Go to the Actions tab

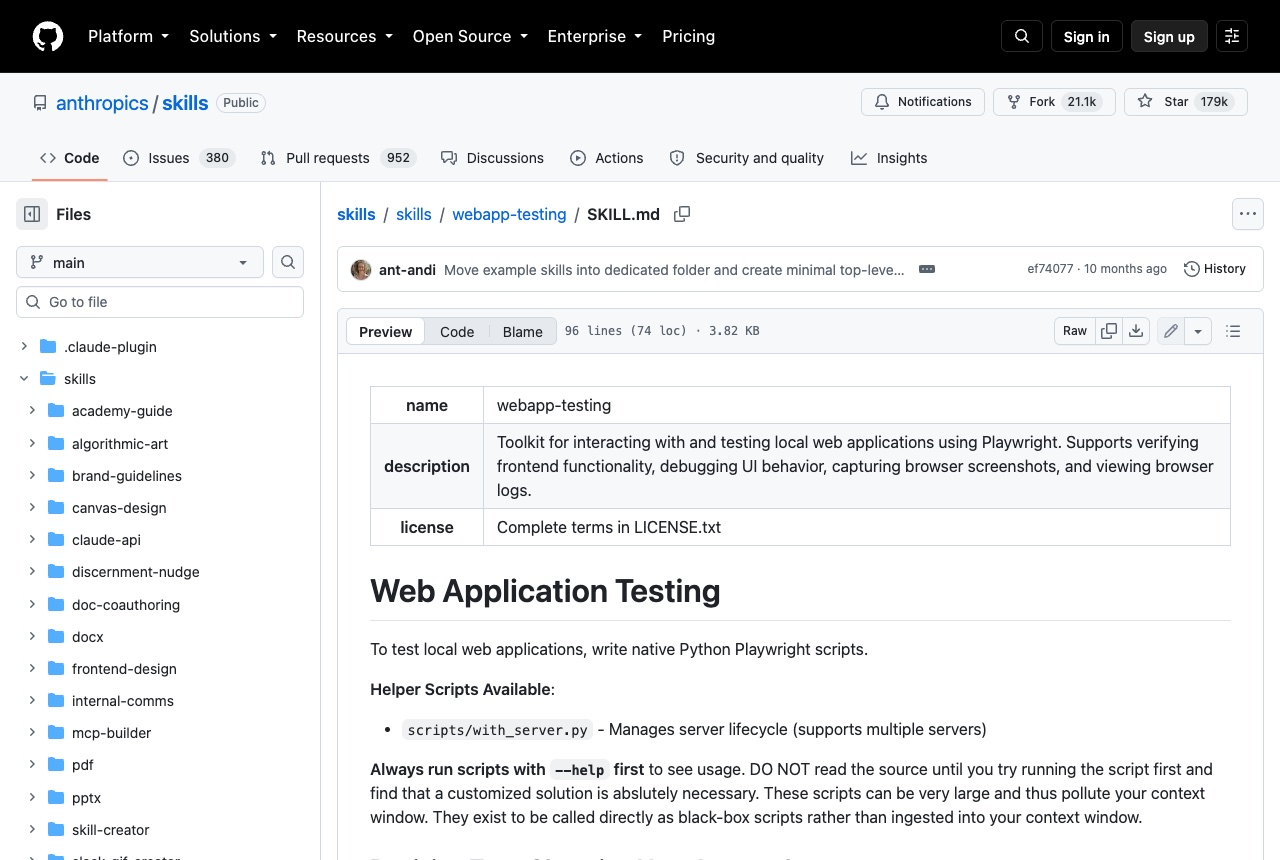click(607, 158)
